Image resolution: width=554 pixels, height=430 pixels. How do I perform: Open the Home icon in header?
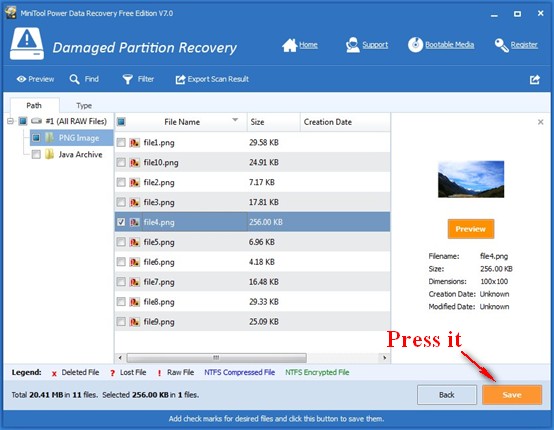coord(289,45)
